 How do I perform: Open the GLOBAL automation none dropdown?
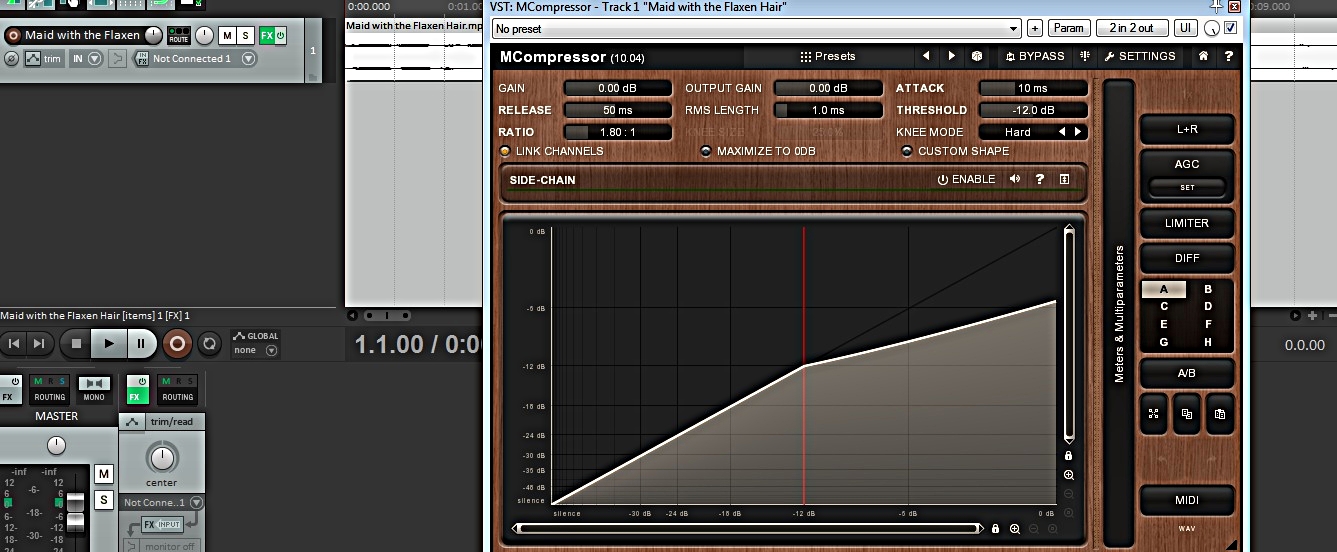tap(256, 351)
